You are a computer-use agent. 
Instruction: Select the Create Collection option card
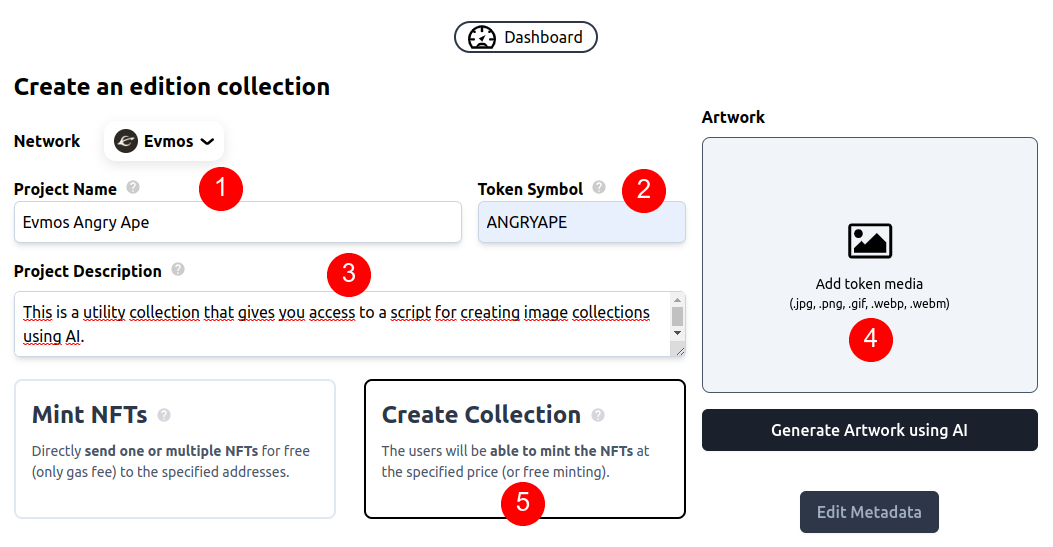tap(524, 449)
